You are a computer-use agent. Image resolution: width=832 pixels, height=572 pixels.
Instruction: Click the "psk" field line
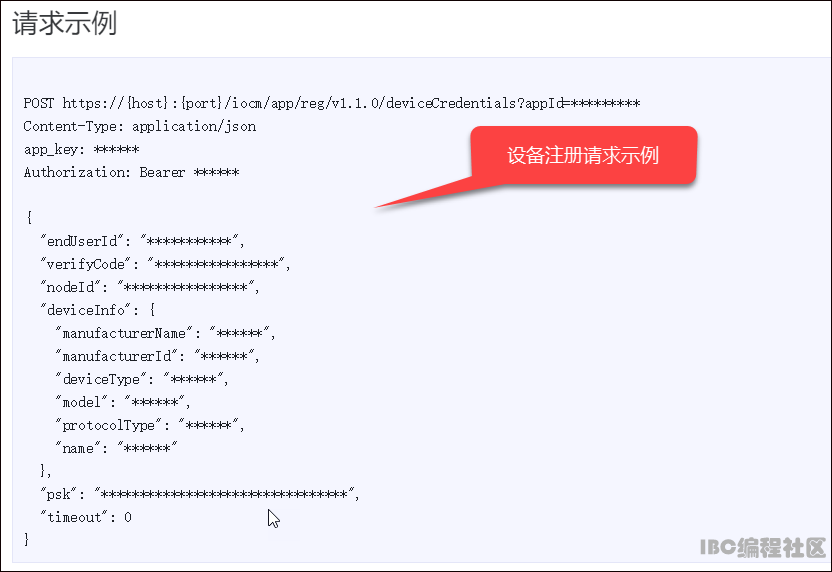coord(200,495)
